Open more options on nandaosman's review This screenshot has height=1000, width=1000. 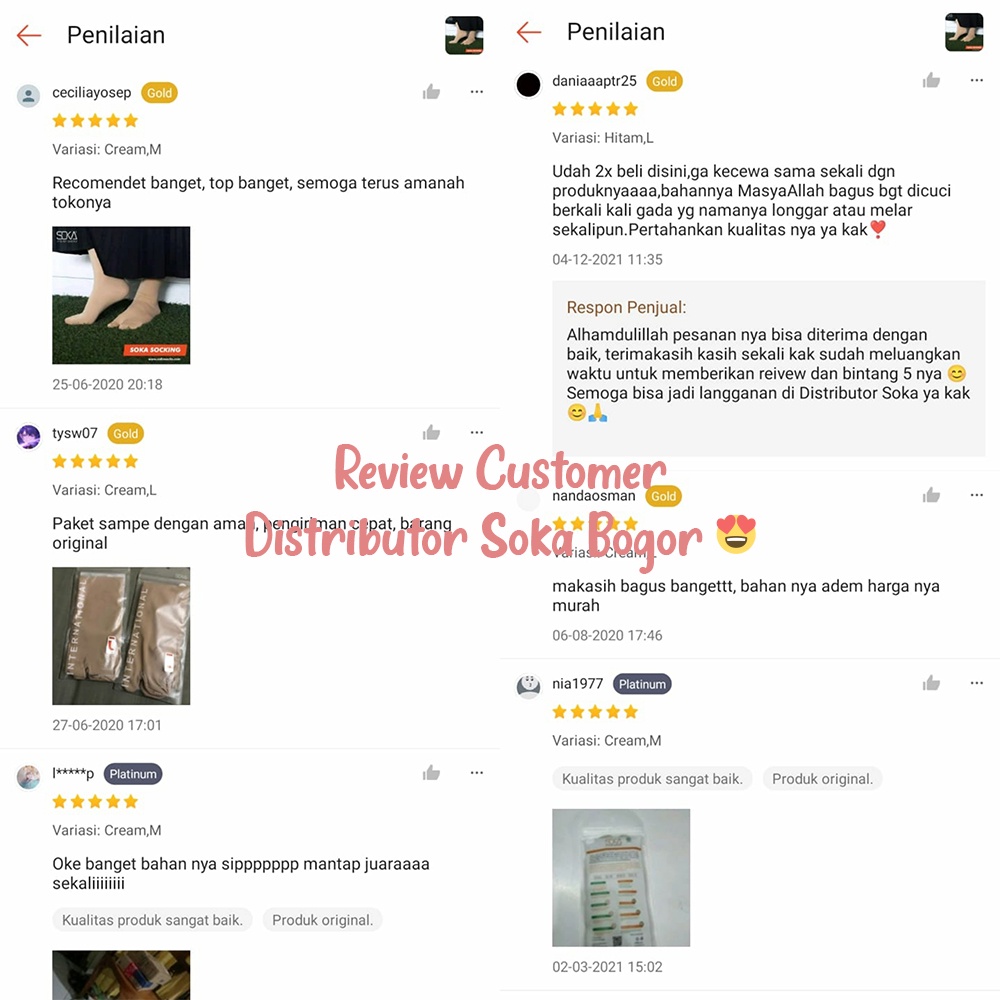(976, 495)
